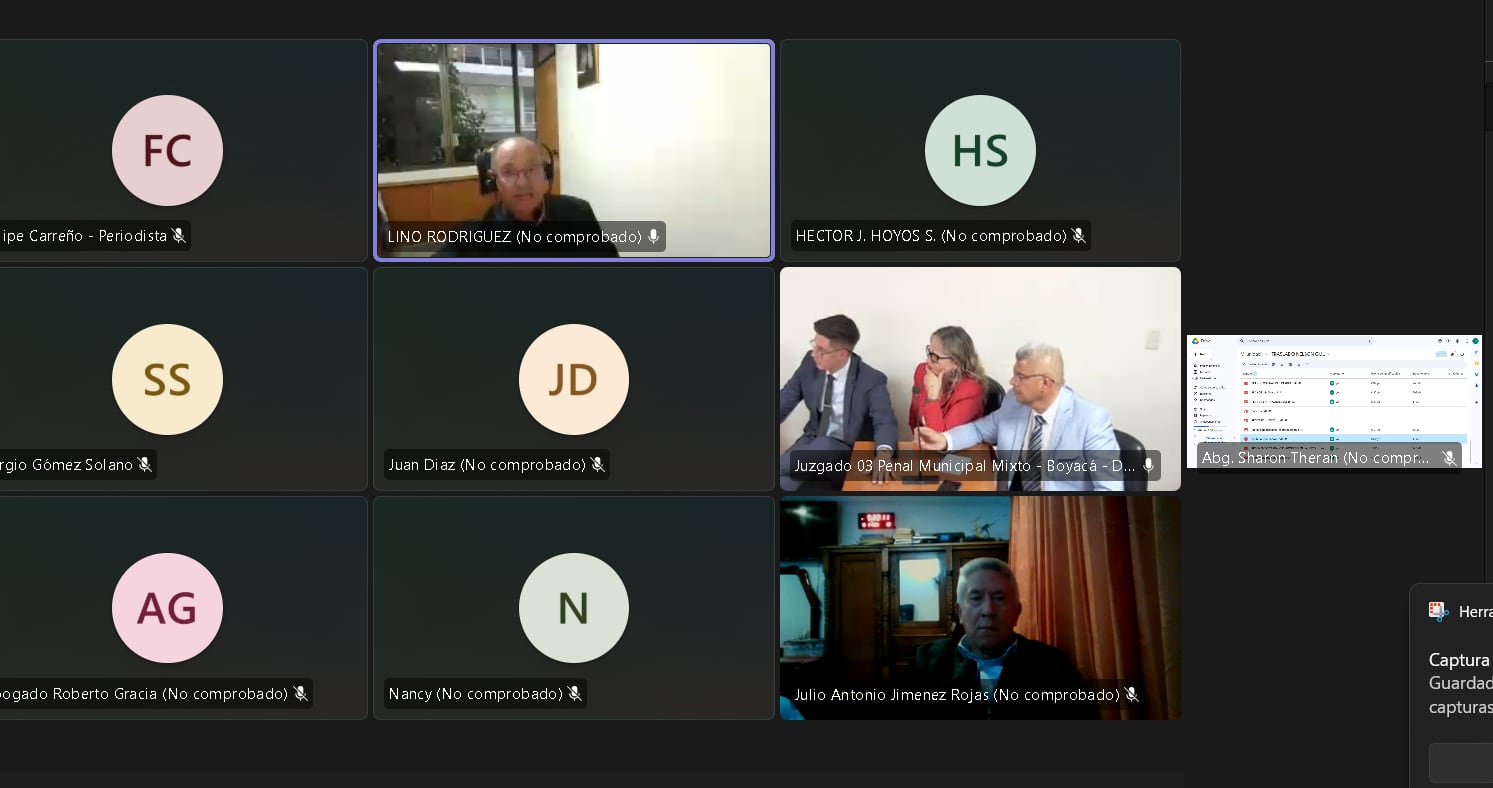Viewport: 1493px width, 788px height.
Task: Select the HS avatar of Hector Hoyos
Action: pyautogui.click(x=980, y=151)
